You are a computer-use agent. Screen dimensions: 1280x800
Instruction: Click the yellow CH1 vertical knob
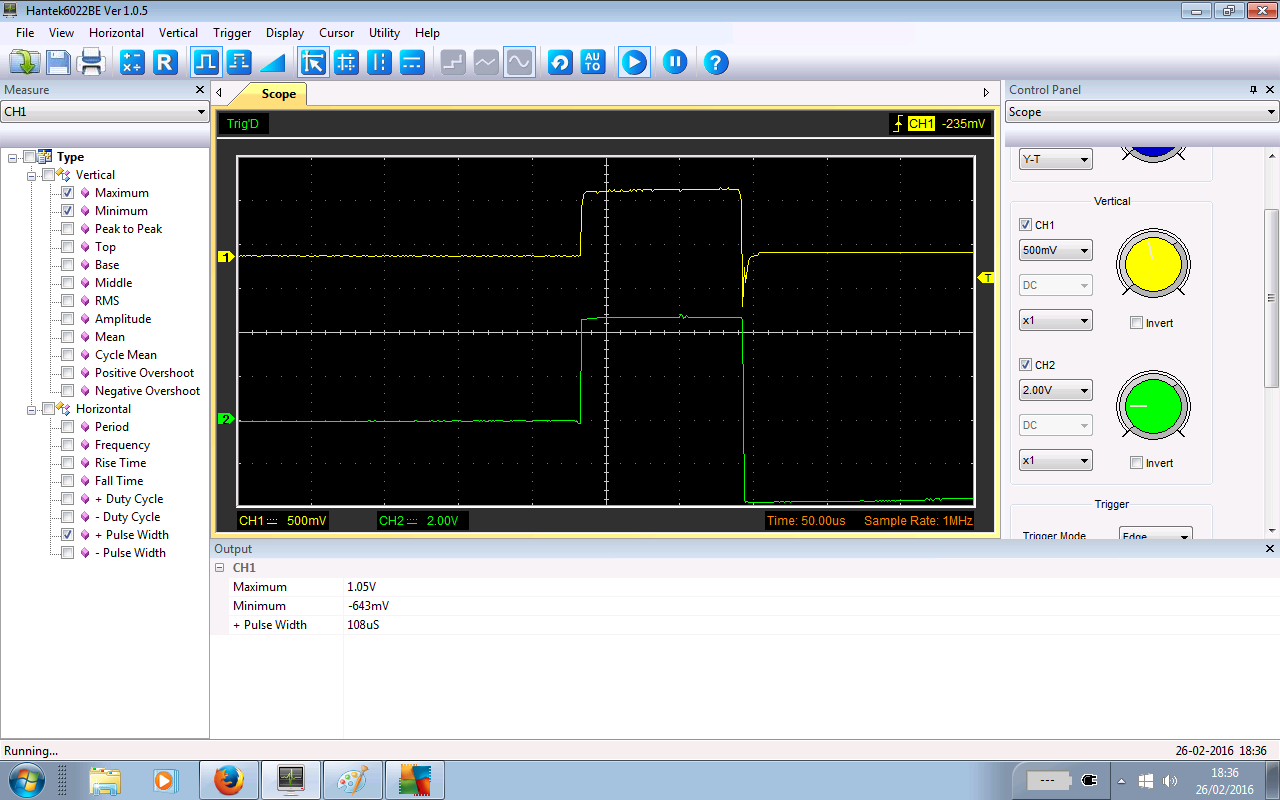pos(1153,263)
